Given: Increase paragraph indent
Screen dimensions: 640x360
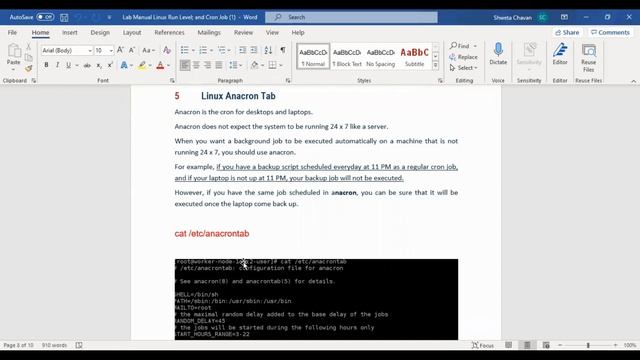Looking at the screenshot, I should [x=253, y=50].
